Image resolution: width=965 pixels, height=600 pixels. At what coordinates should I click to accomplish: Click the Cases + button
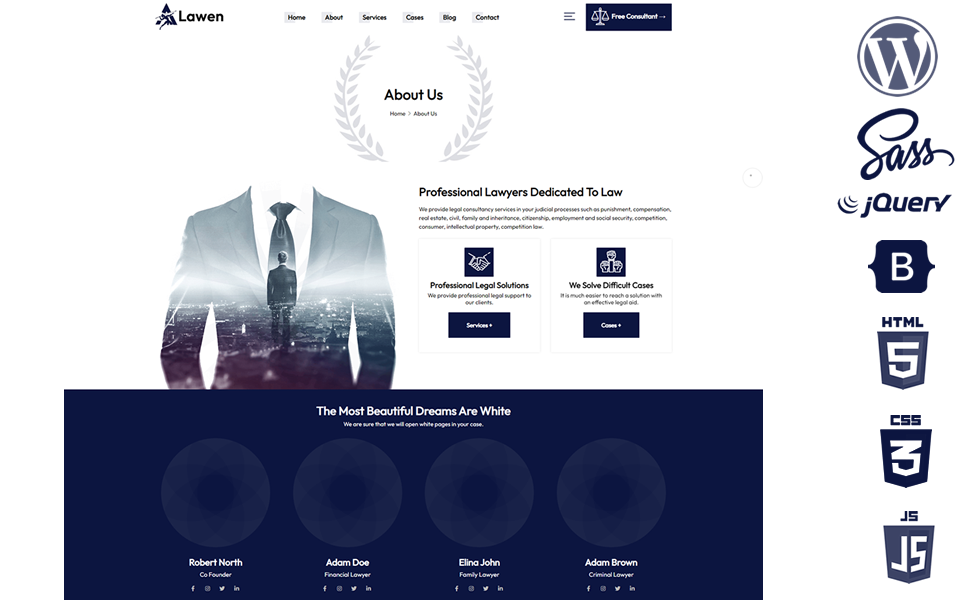(x=611, y=325)
